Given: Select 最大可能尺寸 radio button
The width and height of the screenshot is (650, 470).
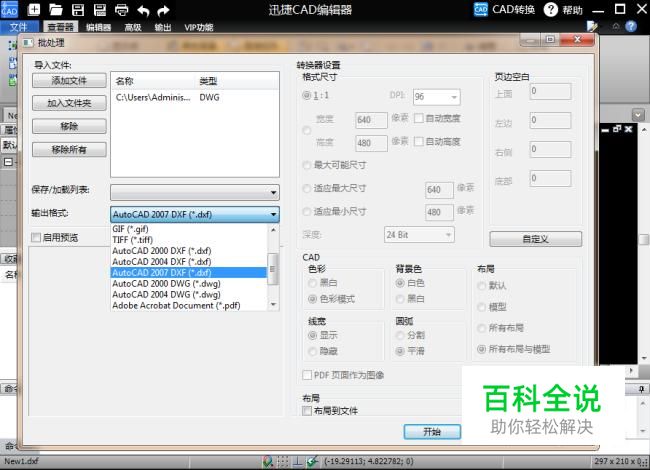Looking at the screenshot, I should pyautogui.click(x=307, y=165).
